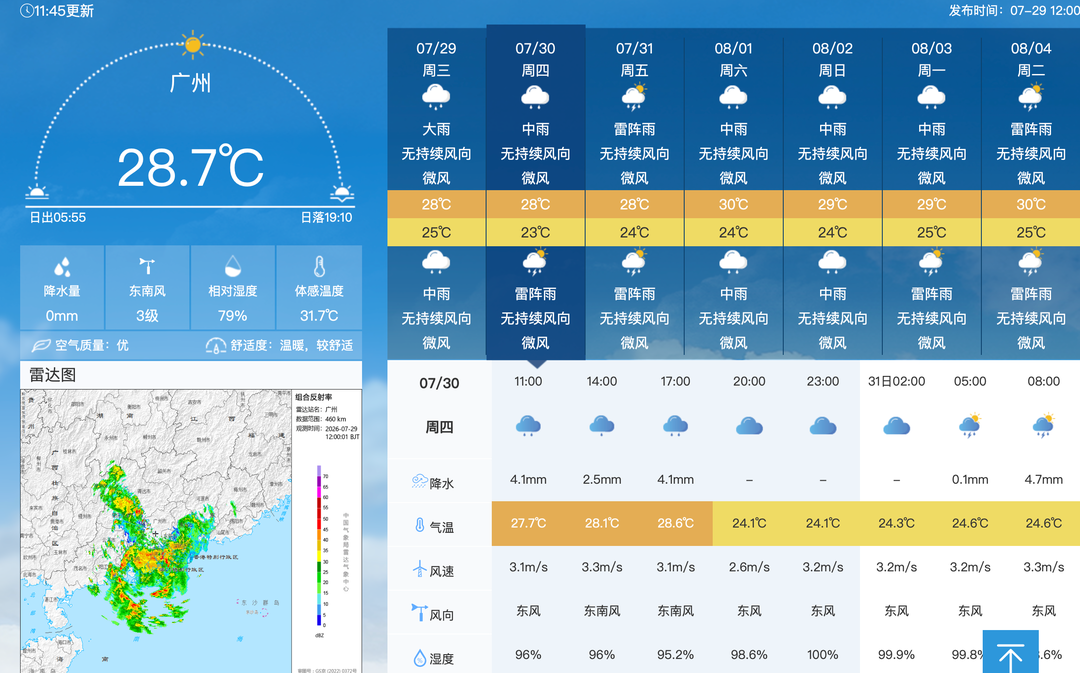
Task: Click the 07/30 nighttime thunderstorm icon
Action: tap(535, 262)
